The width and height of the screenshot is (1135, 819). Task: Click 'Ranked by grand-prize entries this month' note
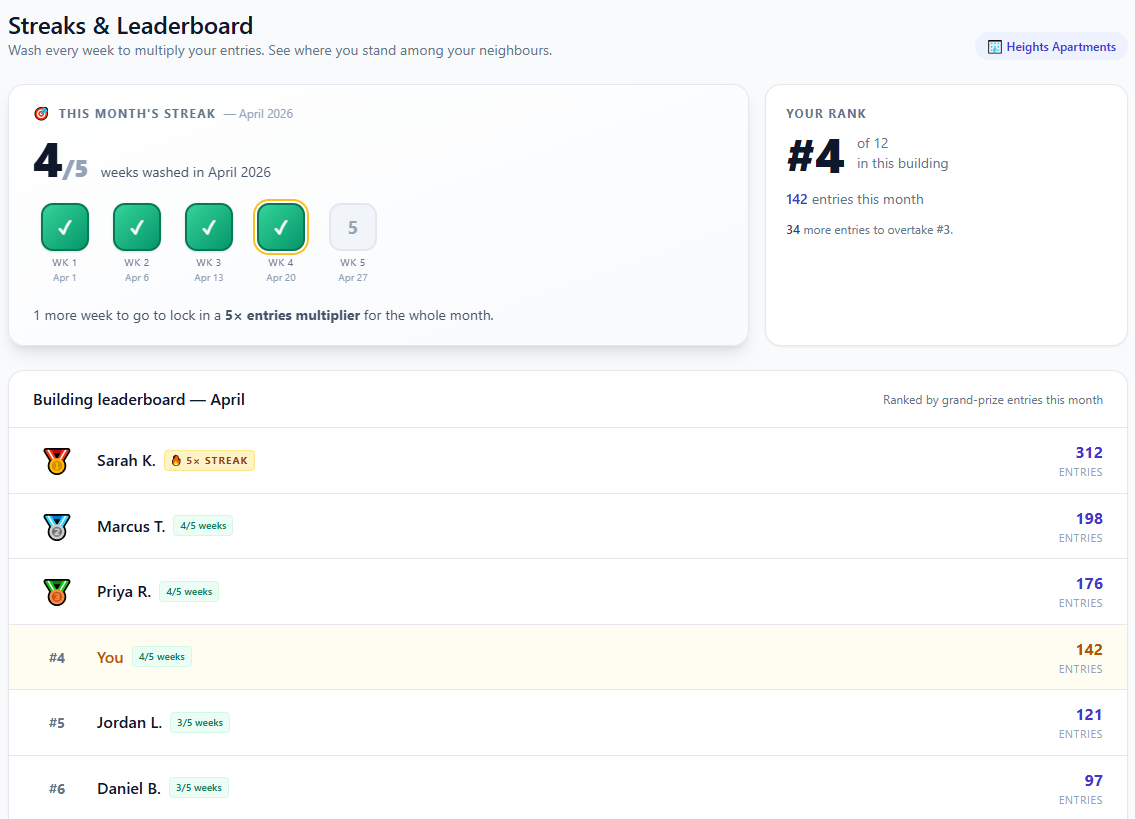coord(992,400)
